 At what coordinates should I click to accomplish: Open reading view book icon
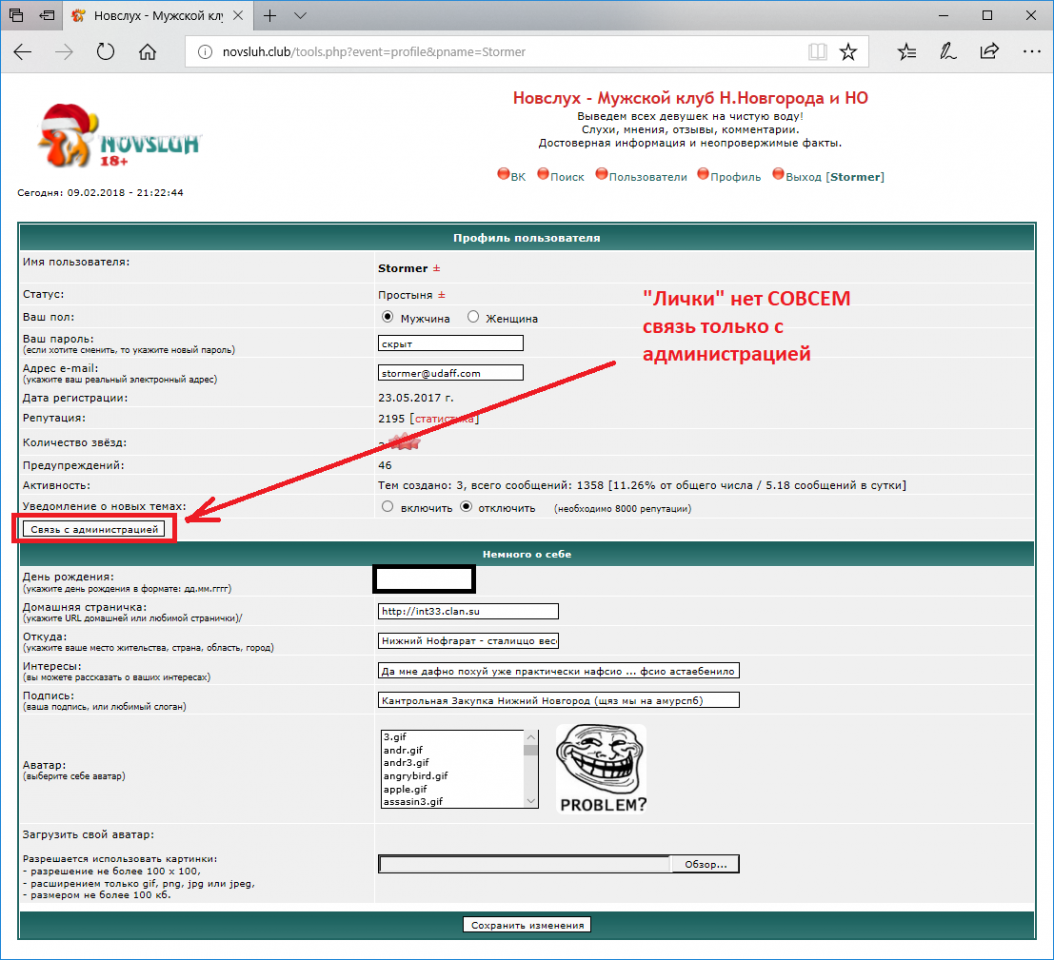tap(817, 52)
